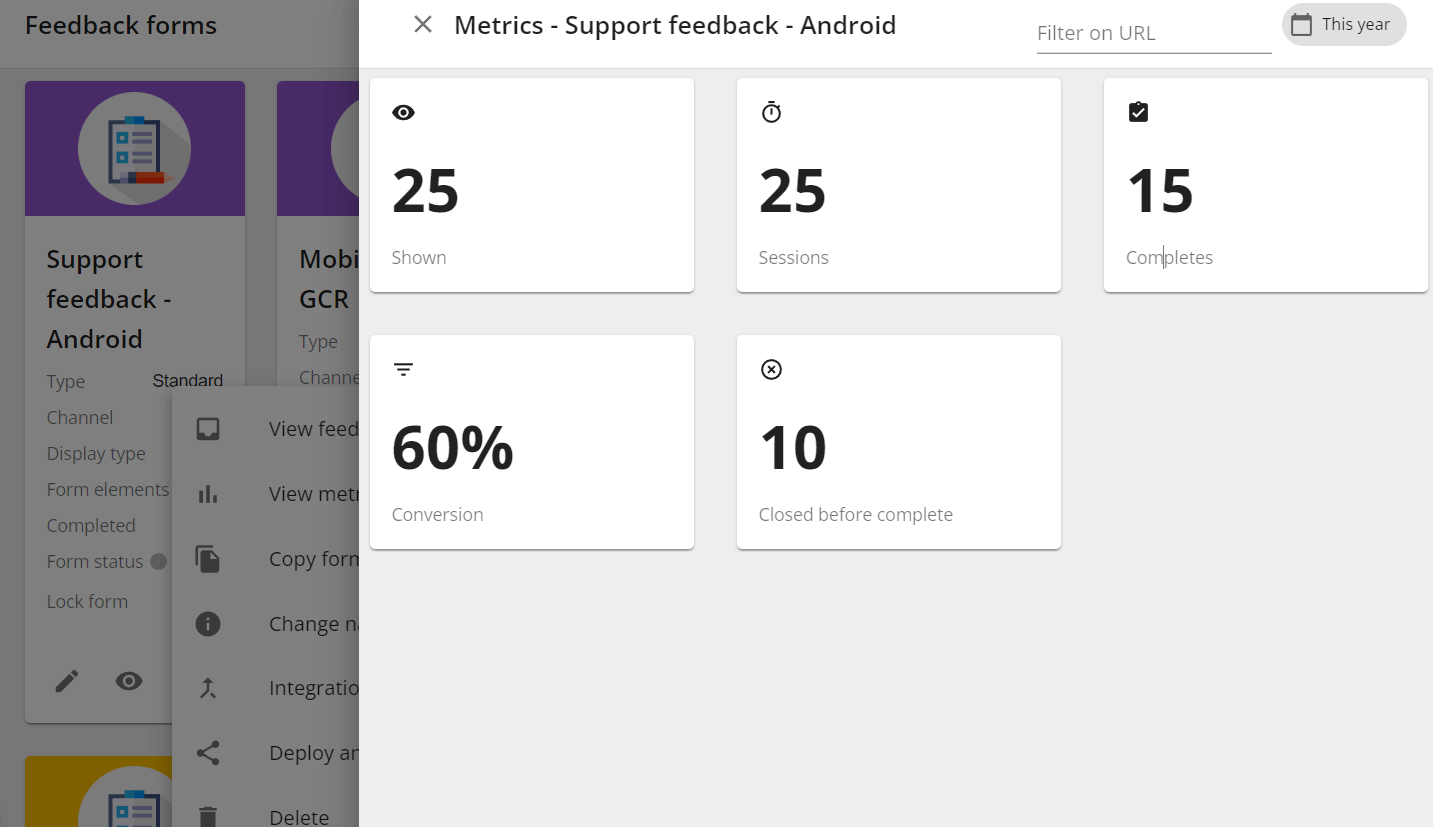Screen dimensions: 1433x827
Task: Select the View metrics bar chart icon
Action: [208, 493]
